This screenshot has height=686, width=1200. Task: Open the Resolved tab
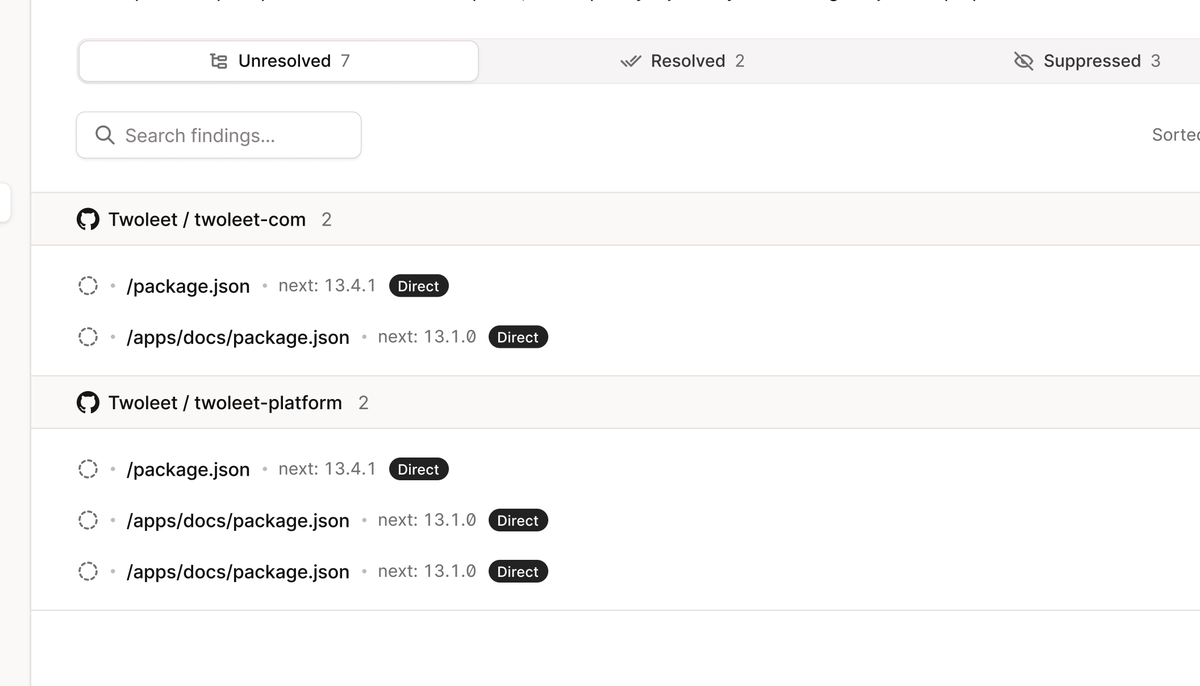683,61
